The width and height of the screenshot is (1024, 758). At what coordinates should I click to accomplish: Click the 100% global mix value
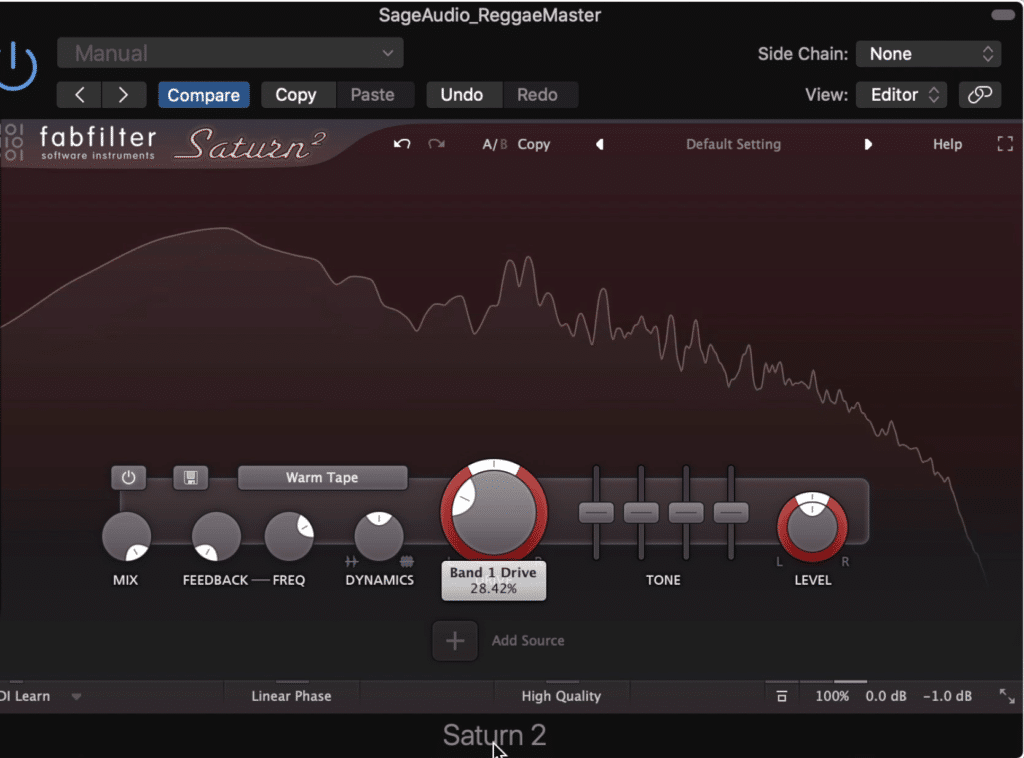tap(832, 696)
